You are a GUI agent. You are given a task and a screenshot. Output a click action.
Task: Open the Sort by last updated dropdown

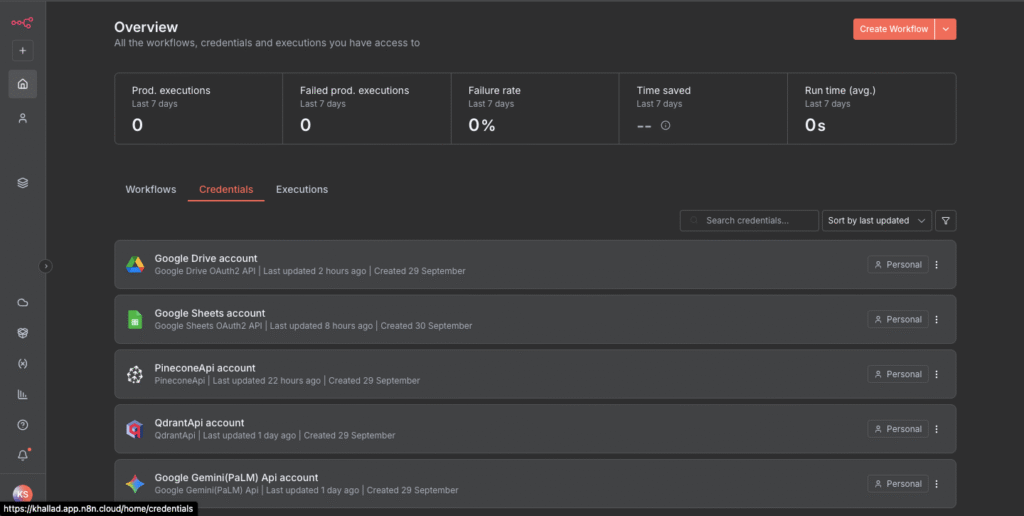coord(877,220)
